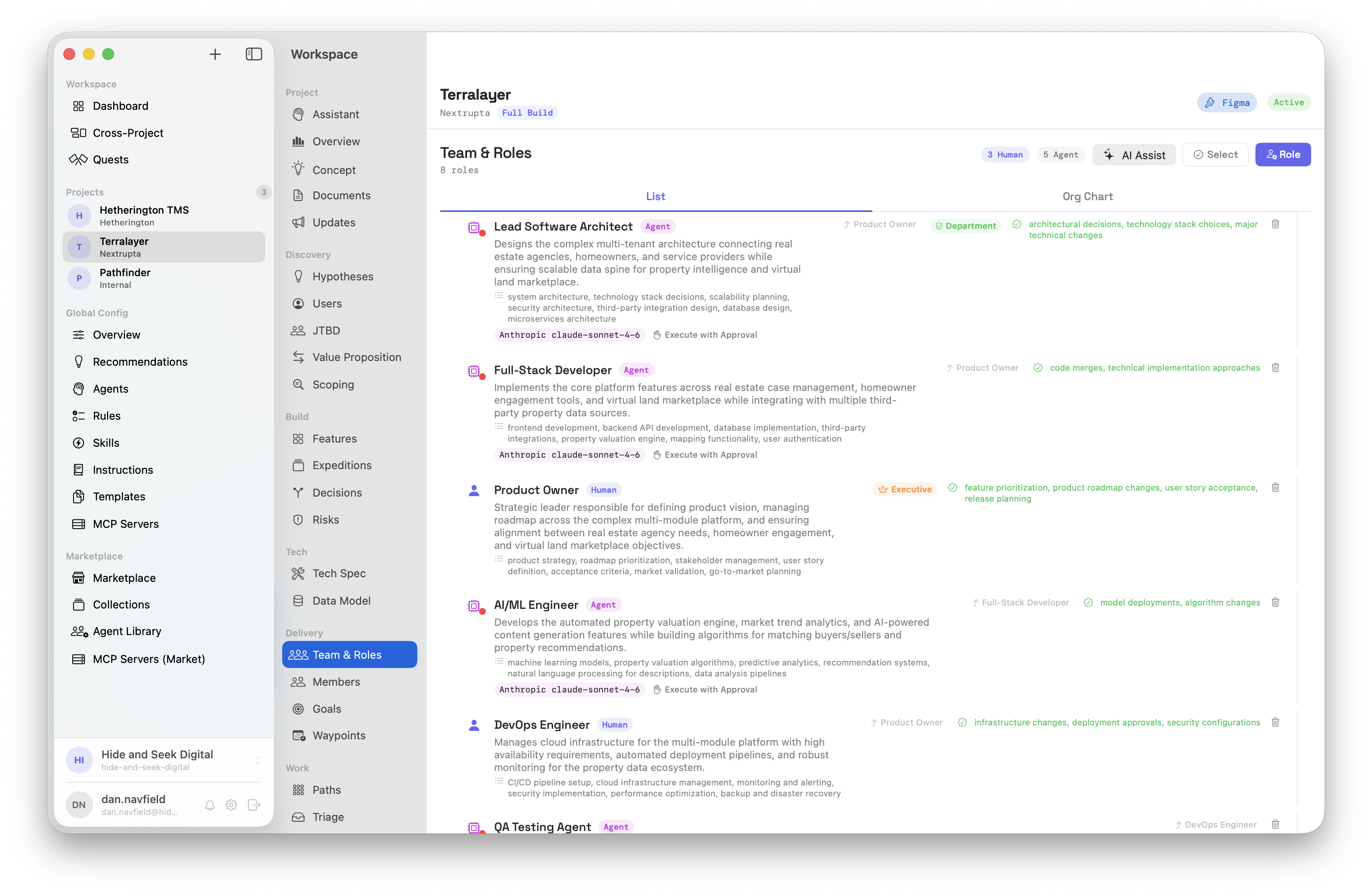The height and width of the screenshot is (896, 1372).
Task: Open the Figma link badge
Action: click(1227, 103)
